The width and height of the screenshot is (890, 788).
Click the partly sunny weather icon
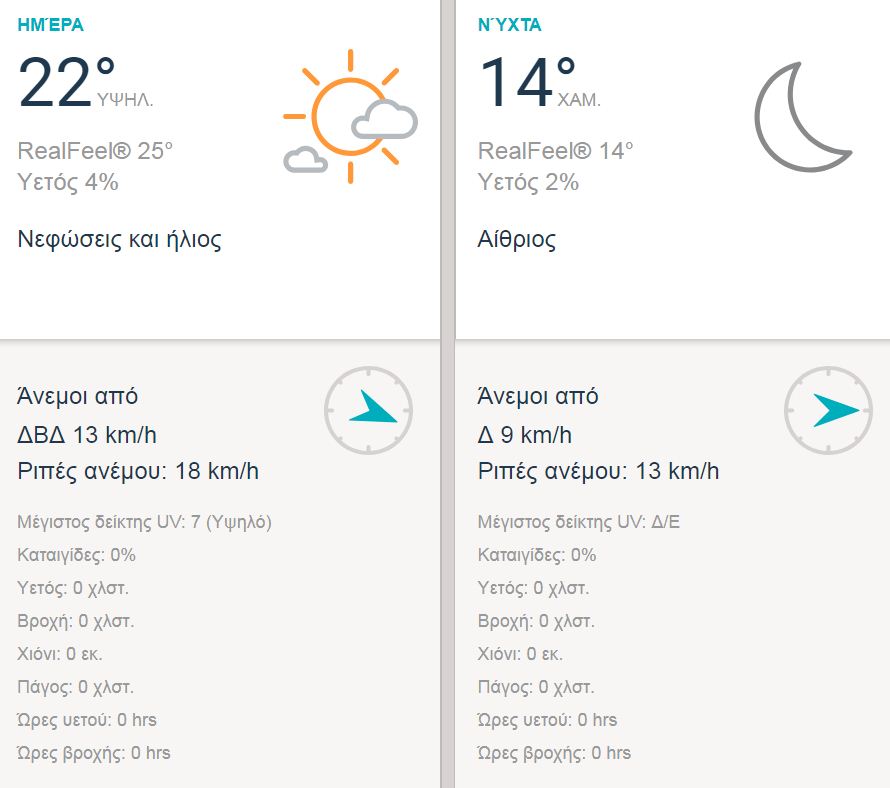[349, 117]
